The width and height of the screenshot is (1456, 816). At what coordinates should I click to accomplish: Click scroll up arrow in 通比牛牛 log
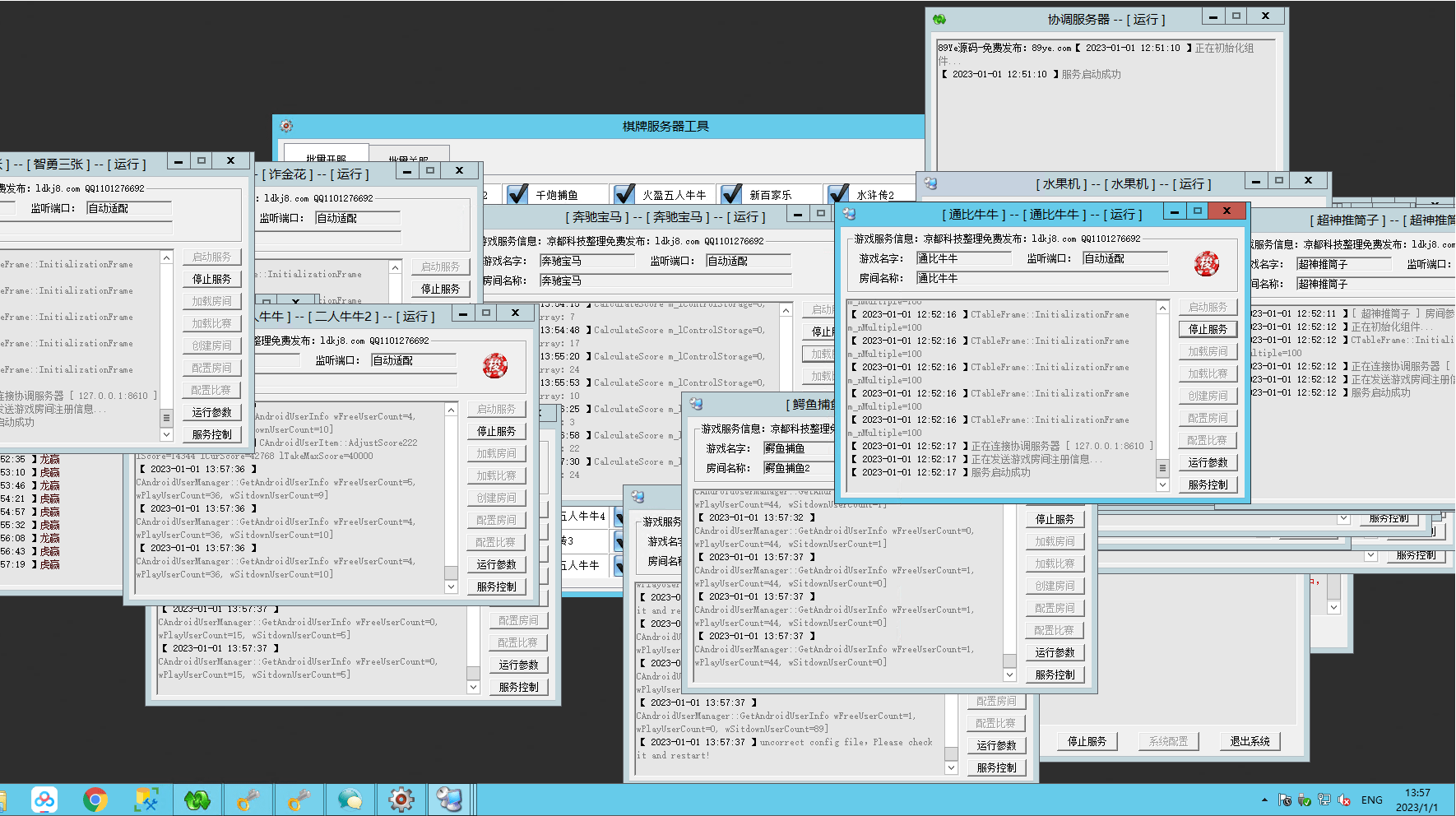point(1162,308)
